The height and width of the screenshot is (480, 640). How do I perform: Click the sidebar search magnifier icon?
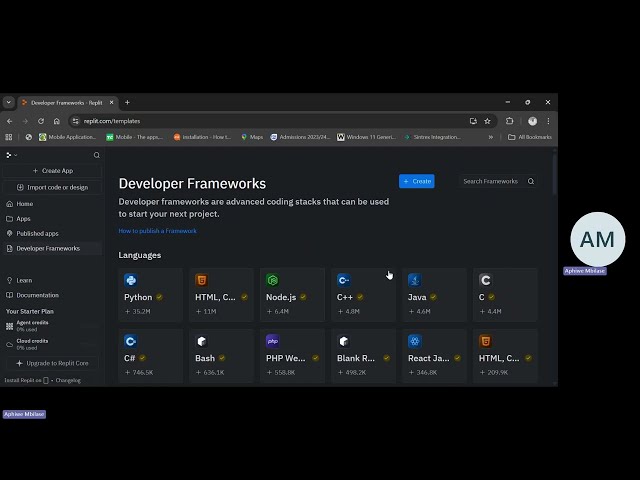pyautogui.click(x=97, y=155)
